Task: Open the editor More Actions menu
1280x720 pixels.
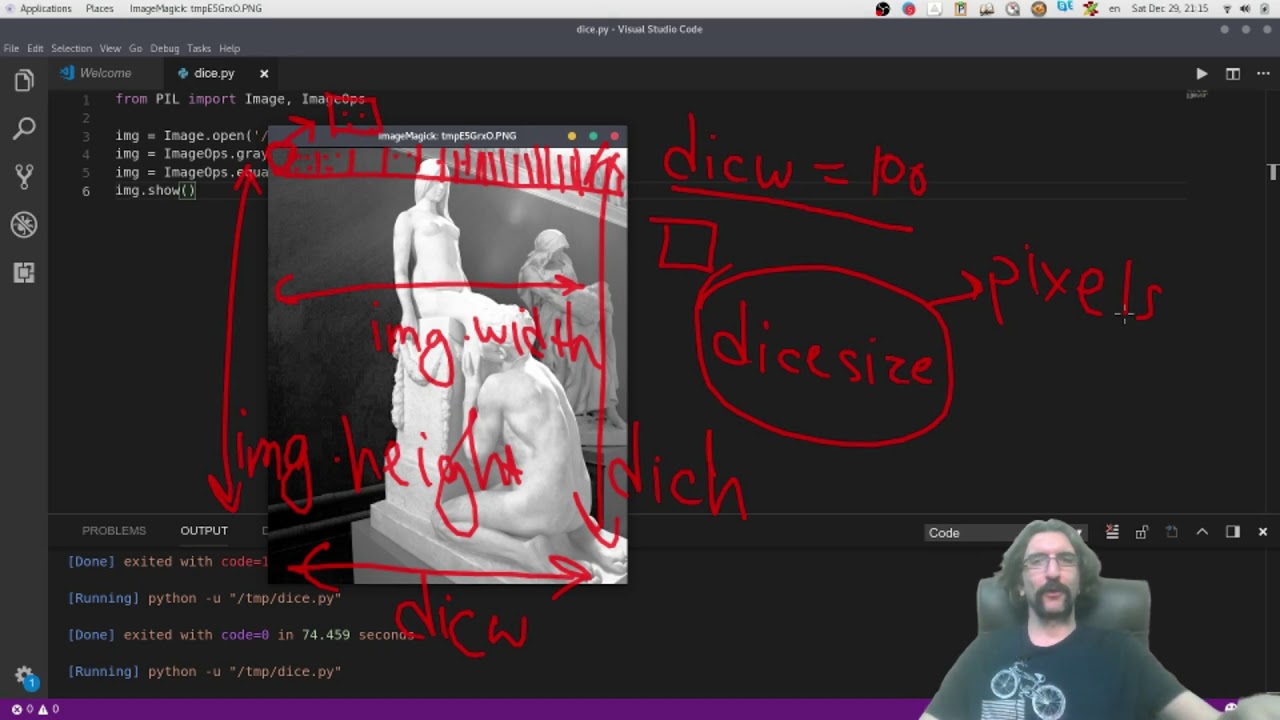Action: [x=1262, y=73]
